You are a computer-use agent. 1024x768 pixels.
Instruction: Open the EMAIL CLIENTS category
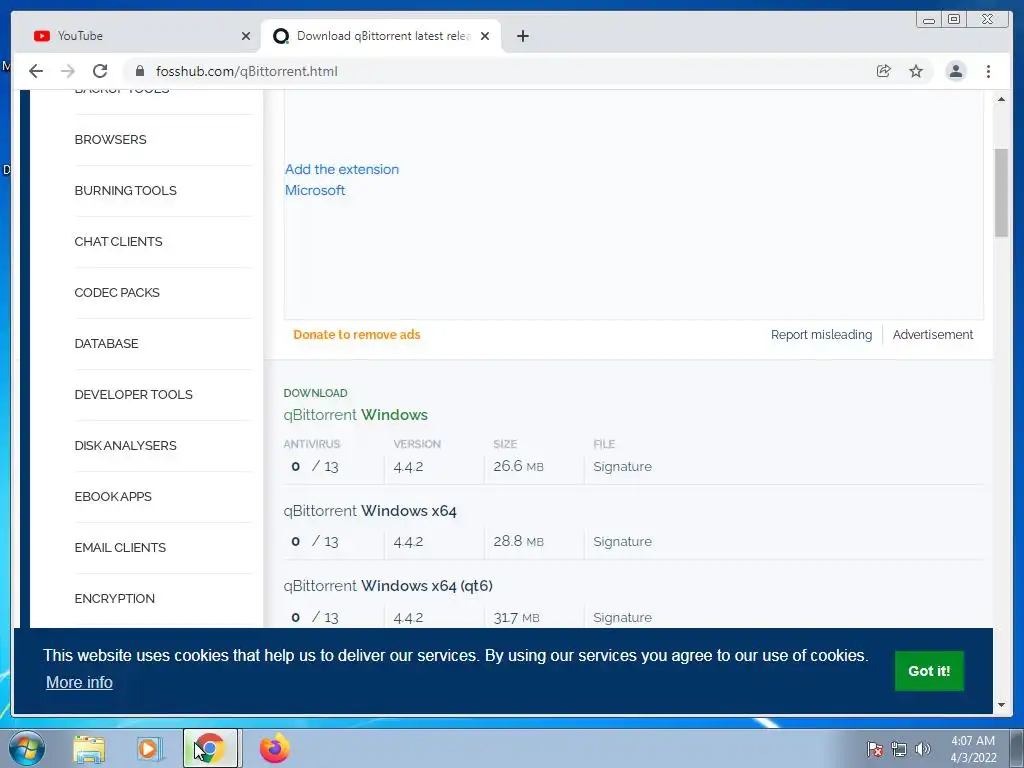tap(120, 547)
